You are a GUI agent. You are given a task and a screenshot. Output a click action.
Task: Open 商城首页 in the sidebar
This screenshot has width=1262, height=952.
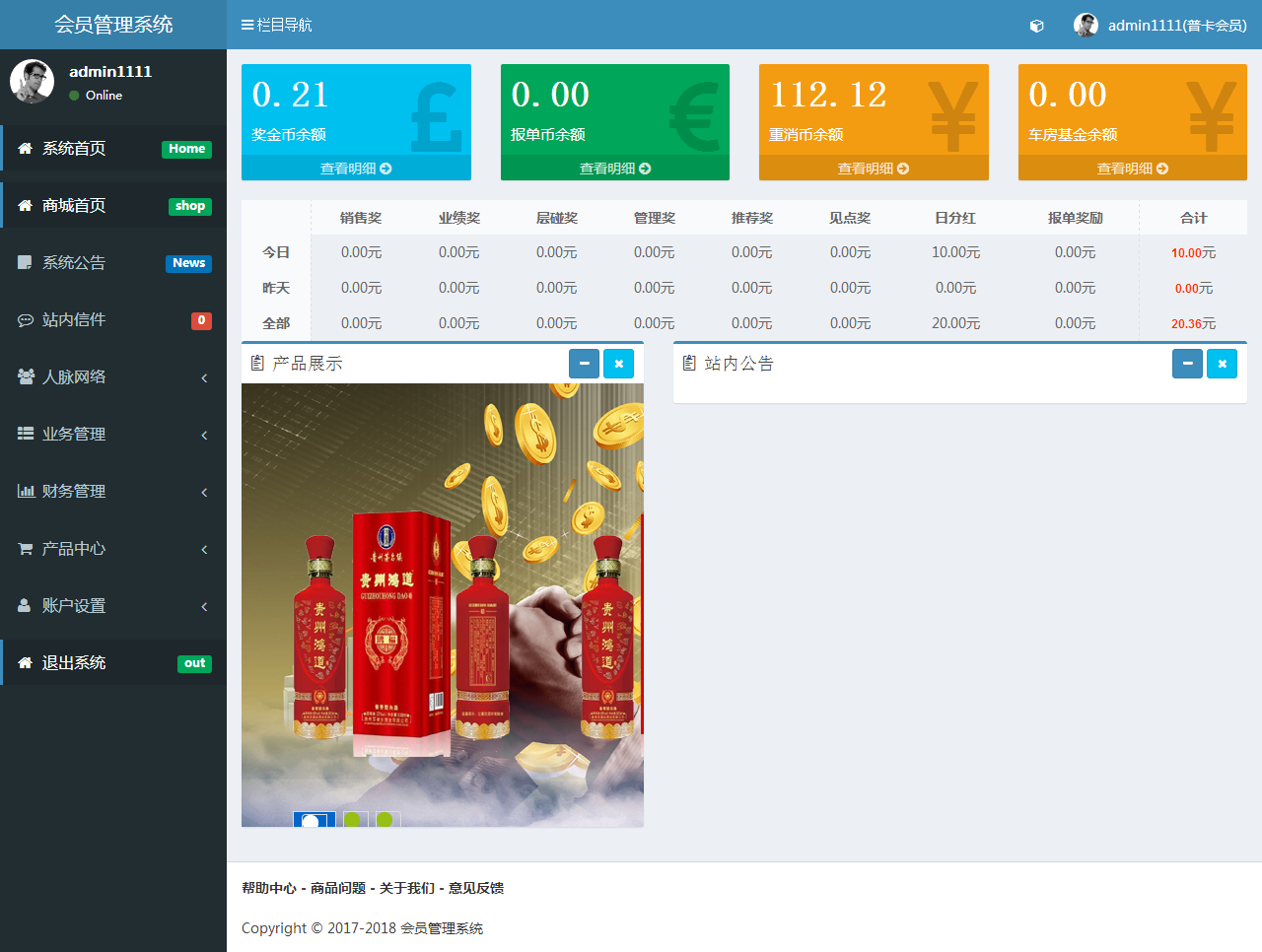coord(74,206)
